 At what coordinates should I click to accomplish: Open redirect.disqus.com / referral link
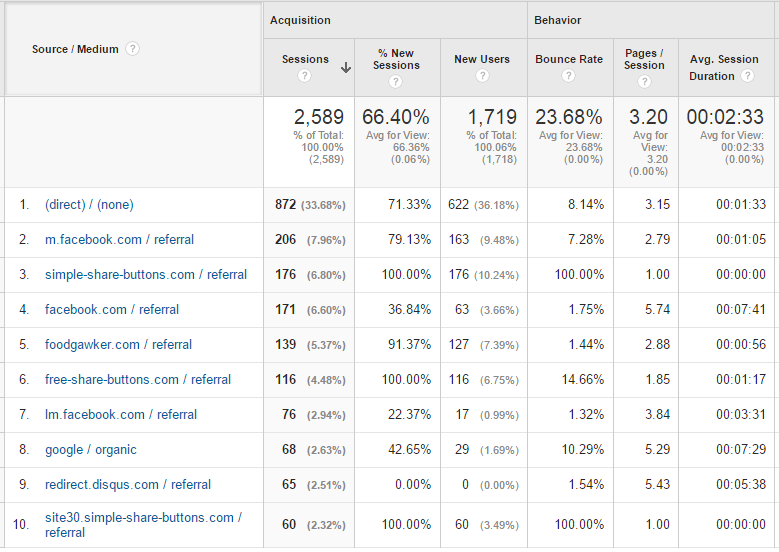[128, 484]
